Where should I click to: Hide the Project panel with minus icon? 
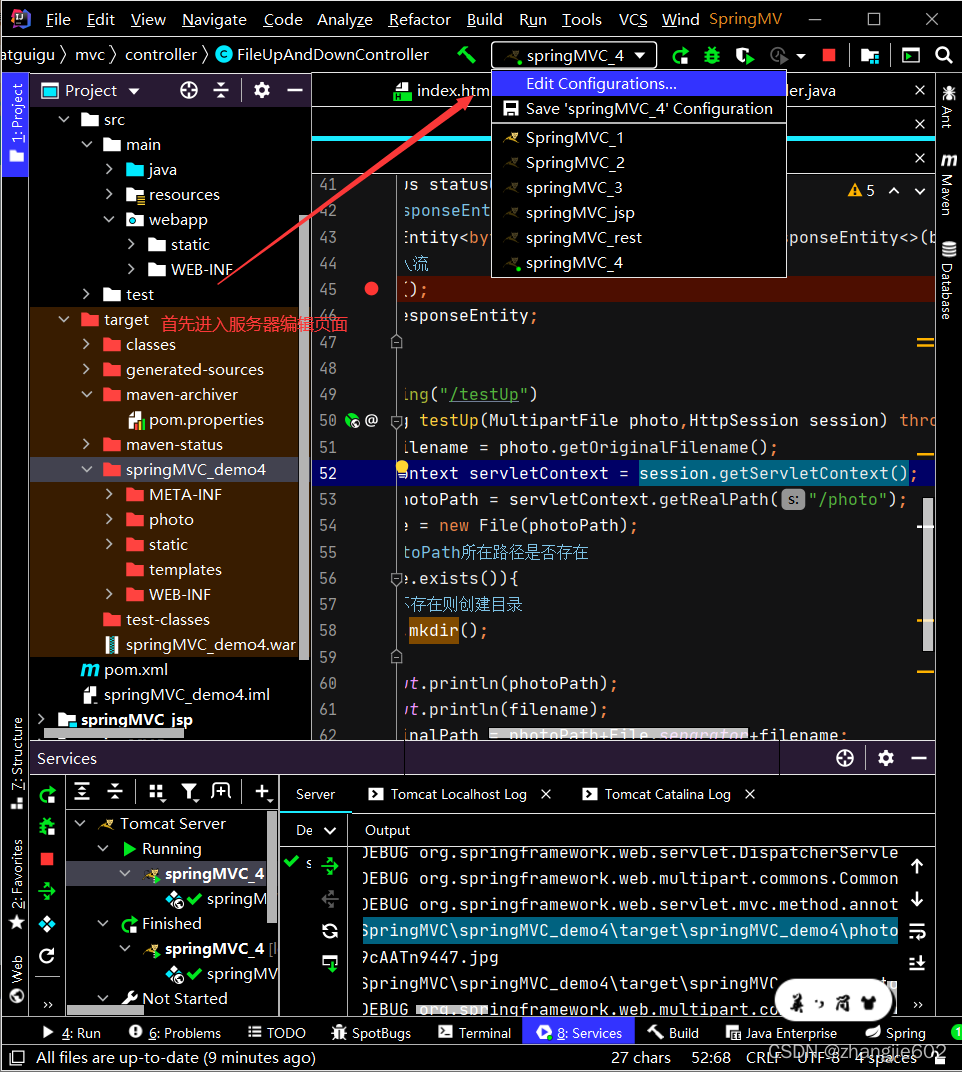pos(295,90)
